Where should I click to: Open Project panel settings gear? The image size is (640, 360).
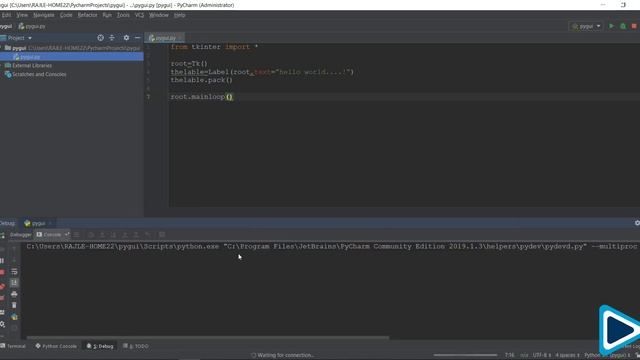(x=126, y=38)
